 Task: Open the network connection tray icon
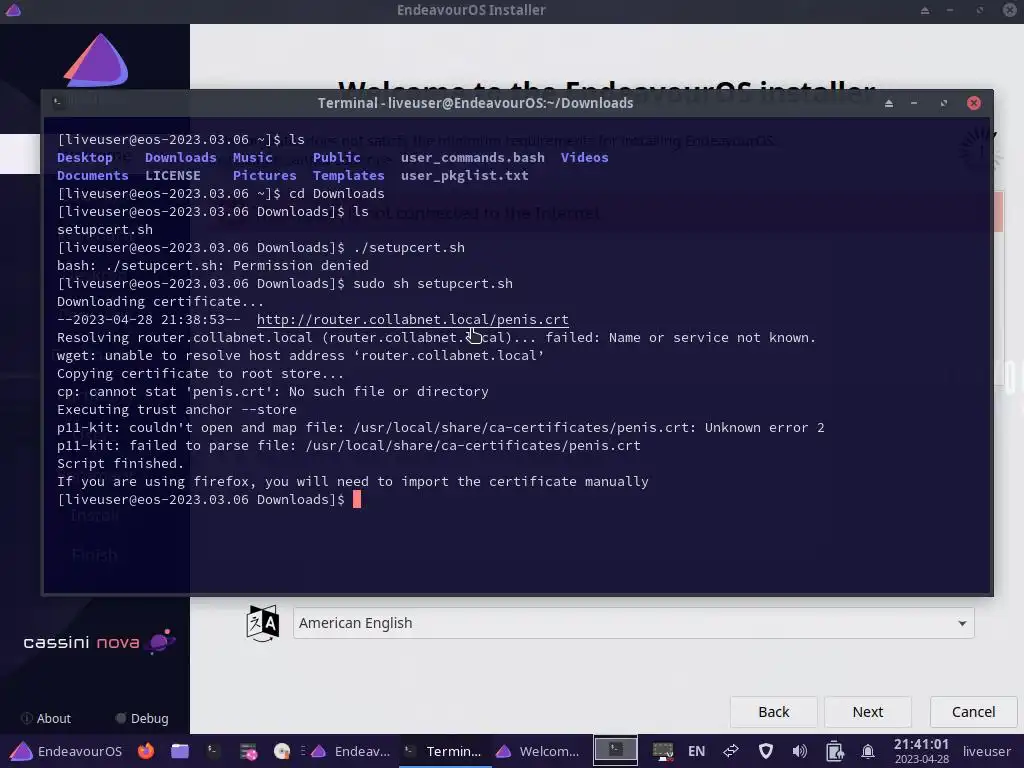click(663, 751)
